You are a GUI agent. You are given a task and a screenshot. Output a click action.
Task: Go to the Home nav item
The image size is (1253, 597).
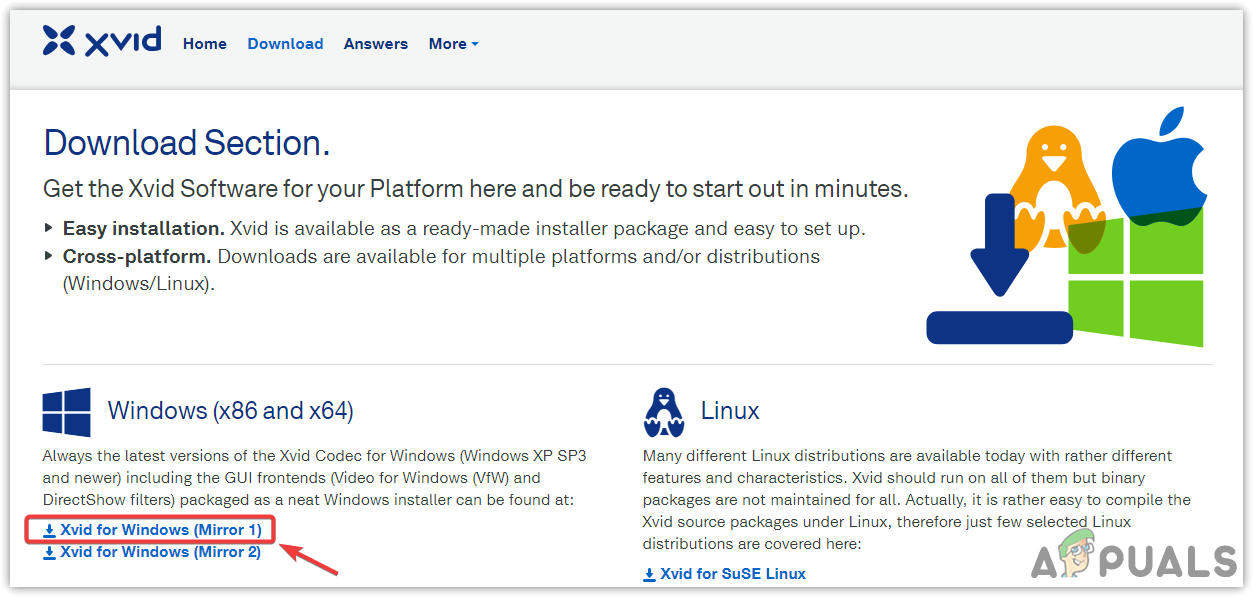[204, 44]
